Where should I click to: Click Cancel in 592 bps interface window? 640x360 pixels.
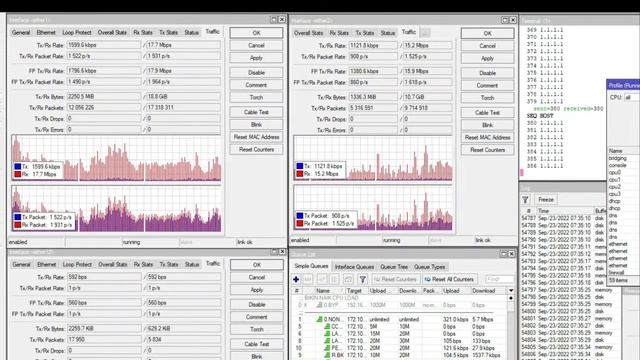point(256,277)
